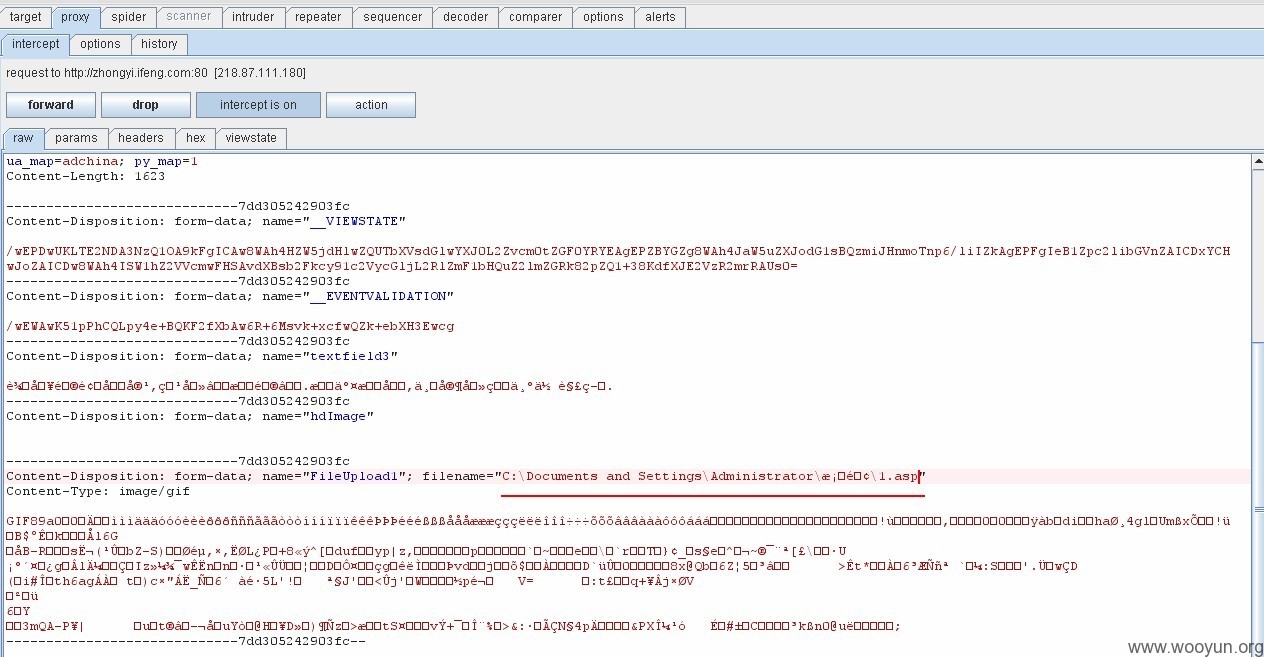The height and width of the screenshot is (657, 1264).
Task: Click the /wEWAwK51pPhCQLpy4e EVENTVALIDATION value
Action: [230, 326]
